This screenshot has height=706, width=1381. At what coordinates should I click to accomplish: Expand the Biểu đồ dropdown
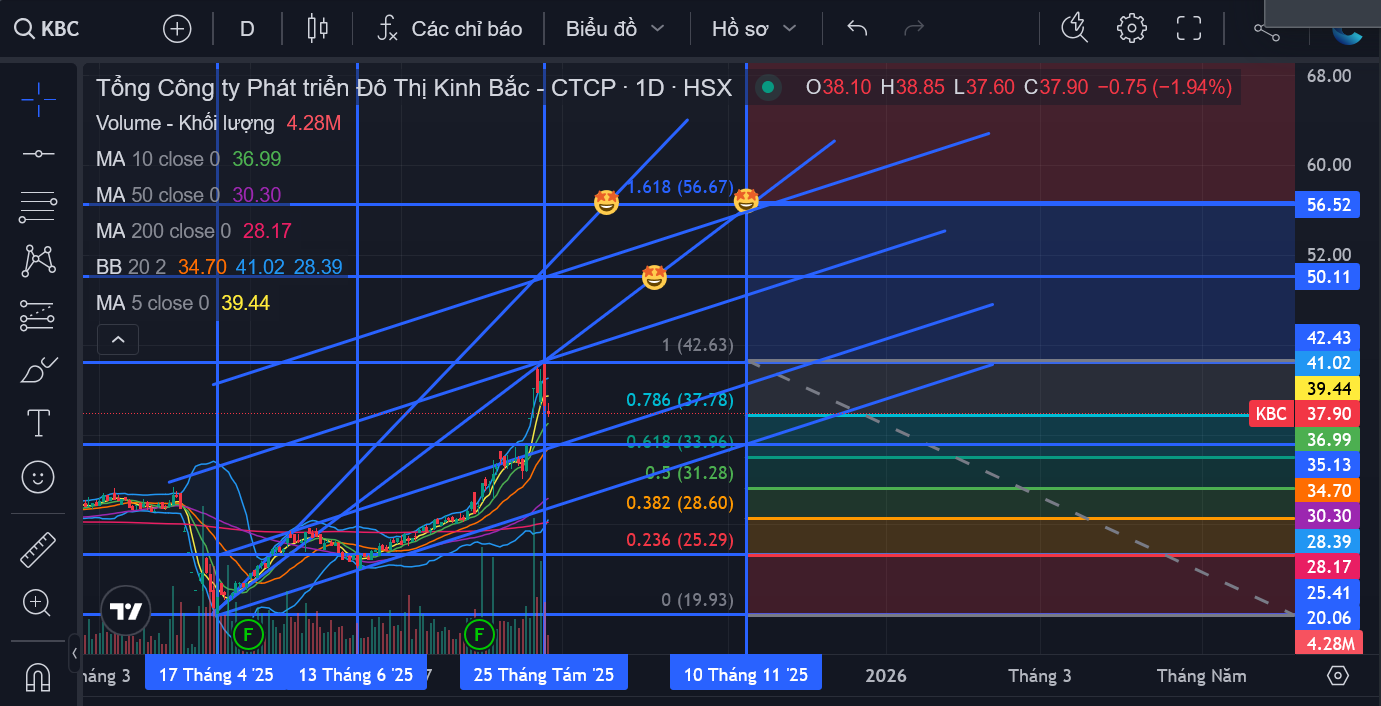tap(615, 28)
